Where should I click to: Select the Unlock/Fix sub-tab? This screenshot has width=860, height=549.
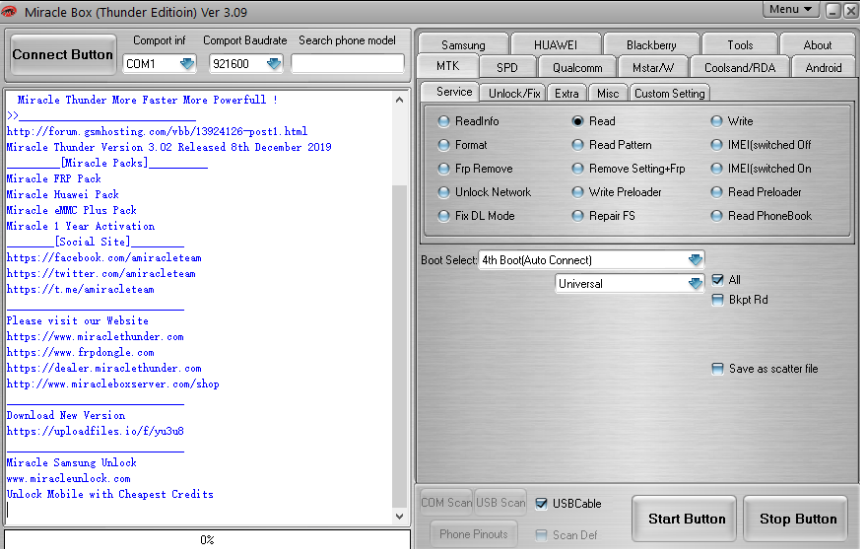[513, 94]
